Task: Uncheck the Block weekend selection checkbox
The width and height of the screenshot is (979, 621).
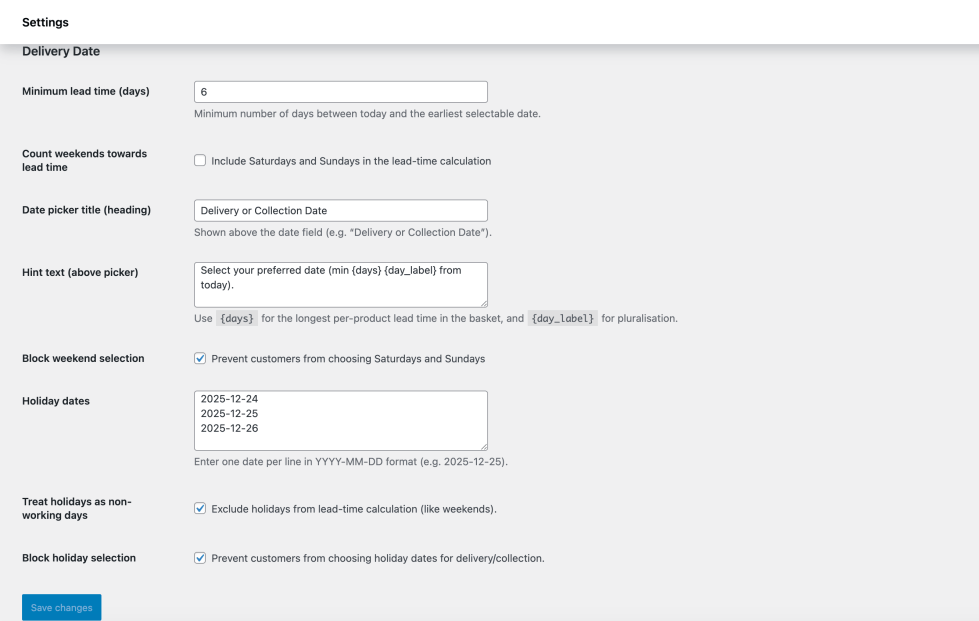Action: 200,358
